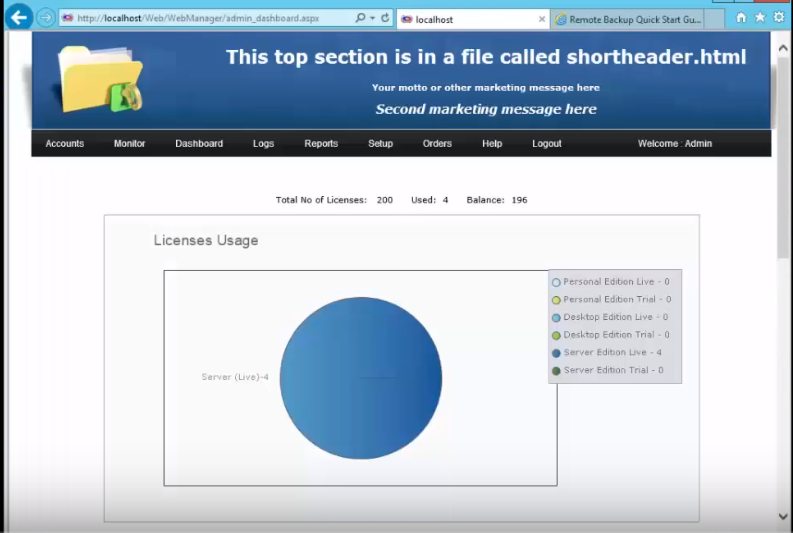
Task: Click the Your motto marketing message text
Action: (486, 87)
